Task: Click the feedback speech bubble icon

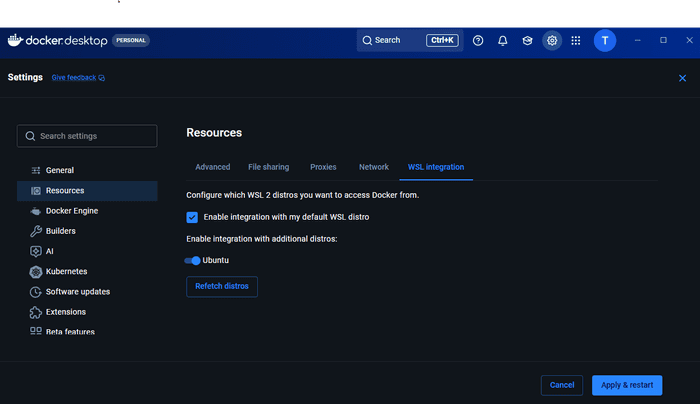Action: pos(102,78)
